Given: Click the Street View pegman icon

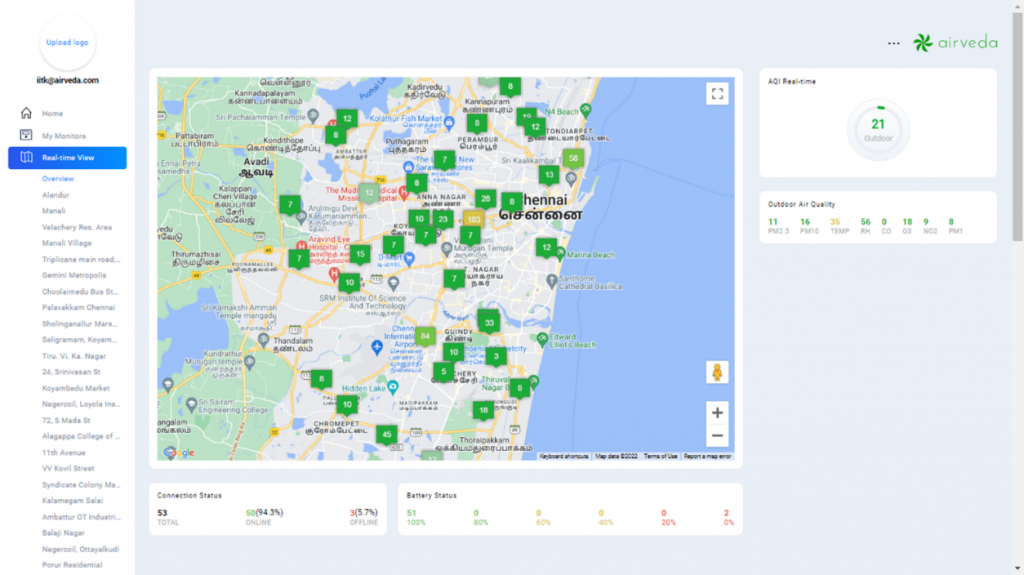Looking at the screenshot, I should tap(716, 373).
